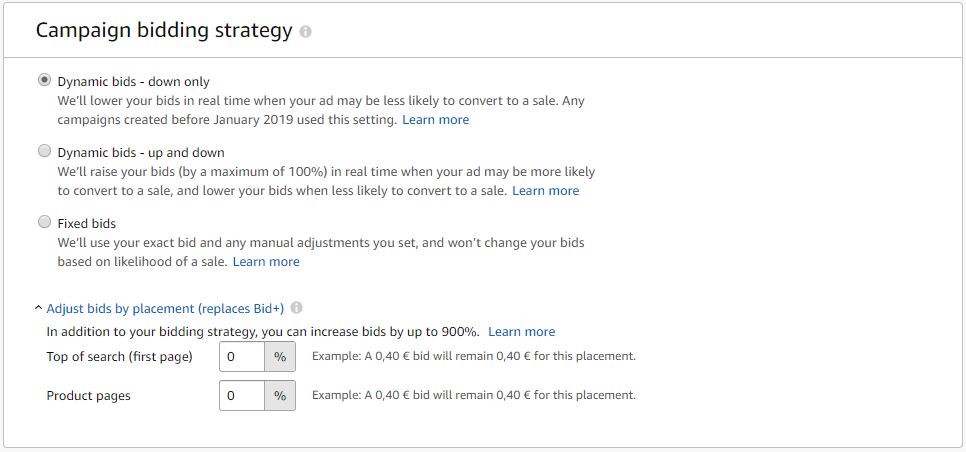This screenshot has width=966, height=452.
Task: Click the Fixed bids label text
Action: point(87,223)
